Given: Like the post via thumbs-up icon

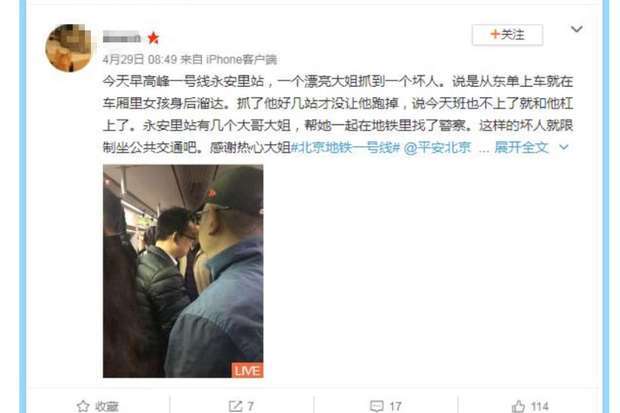Looking at the screenshot, I should pos(518,406).
